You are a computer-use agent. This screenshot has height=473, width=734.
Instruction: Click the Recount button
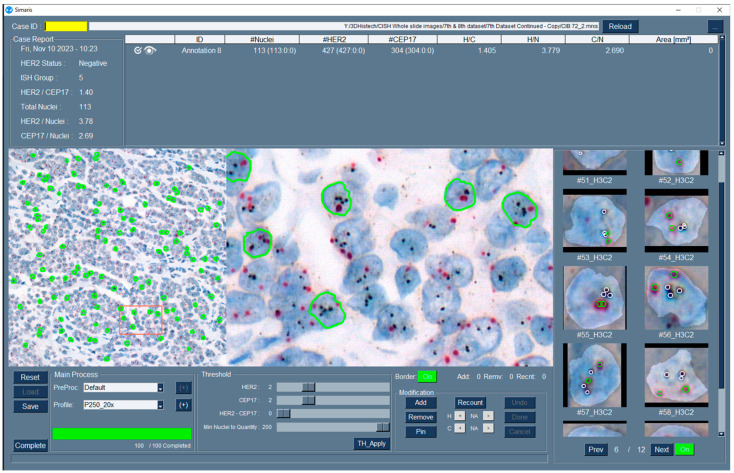[470, 403]
